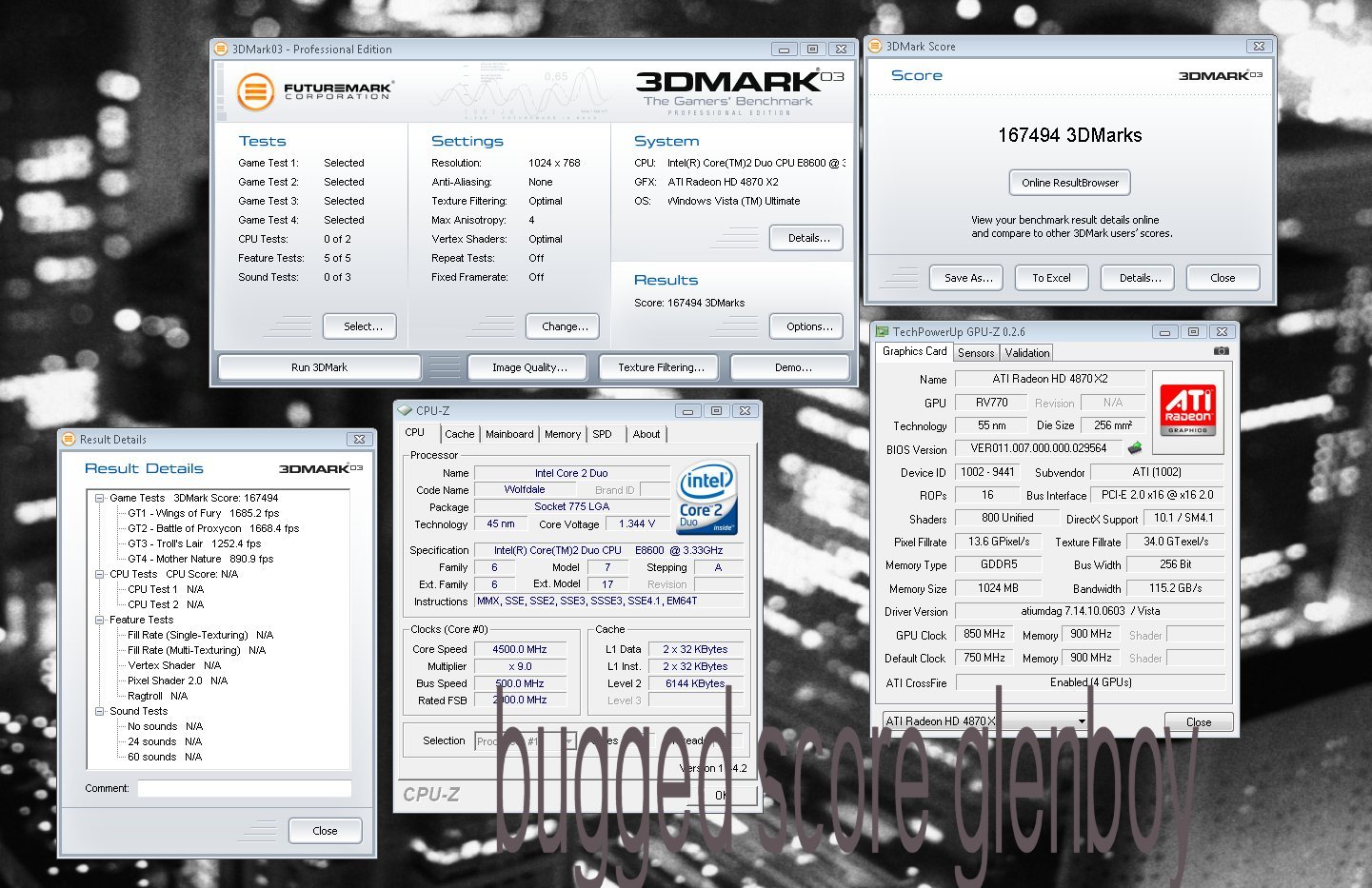This screenshot has width=1372, height=888.
Task: Switch to the Sensors tab in GPU-Z
Action: click(x=976, y=353)
